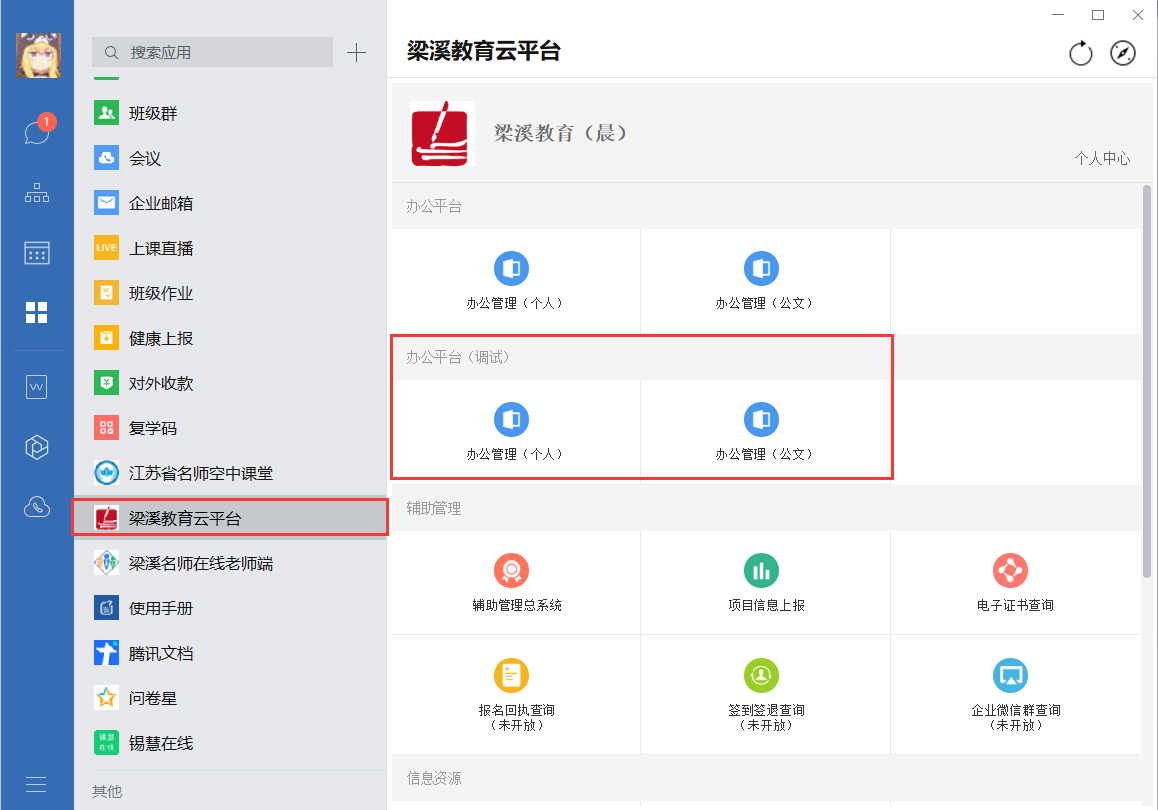Open 复学码 app
Screen dimensions: 1158x810
pos(230,428)
